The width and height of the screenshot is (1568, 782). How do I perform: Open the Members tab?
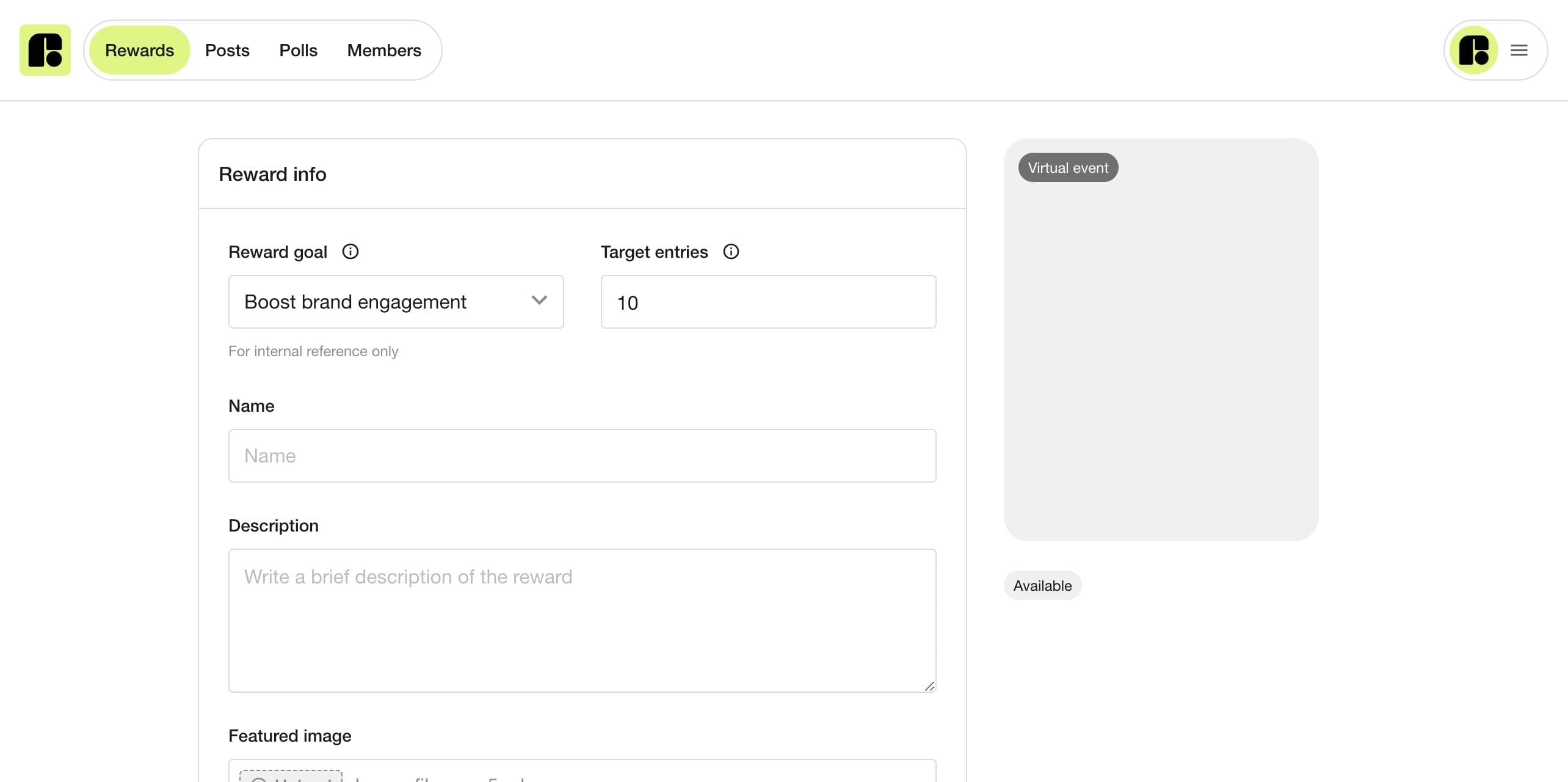pos(384,50)
